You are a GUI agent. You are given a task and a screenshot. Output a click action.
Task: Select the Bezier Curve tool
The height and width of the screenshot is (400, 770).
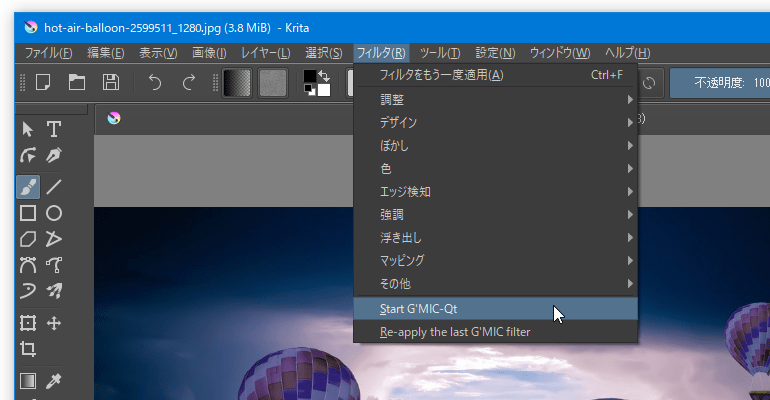point(28,265)
